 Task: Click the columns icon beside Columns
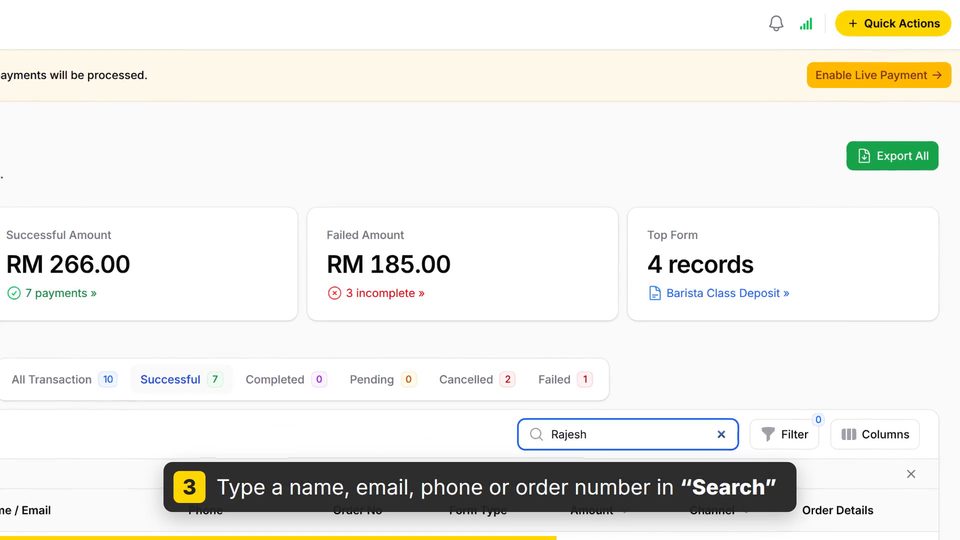(x=849, y=434)
